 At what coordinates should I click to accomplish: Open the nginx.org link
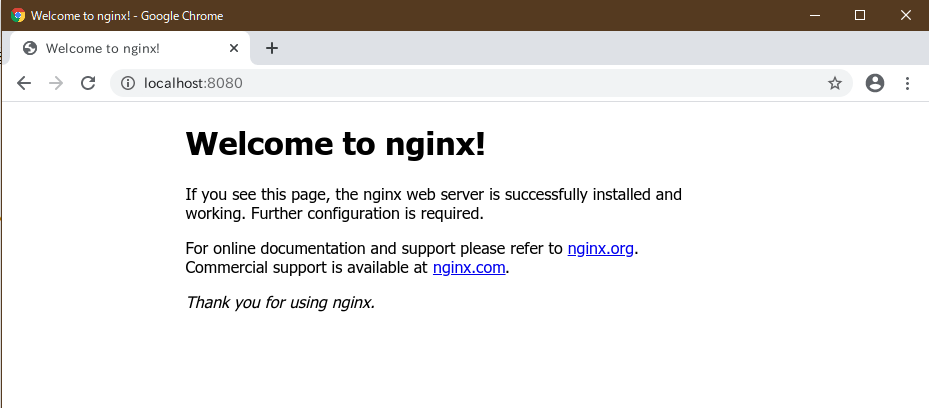601,248
